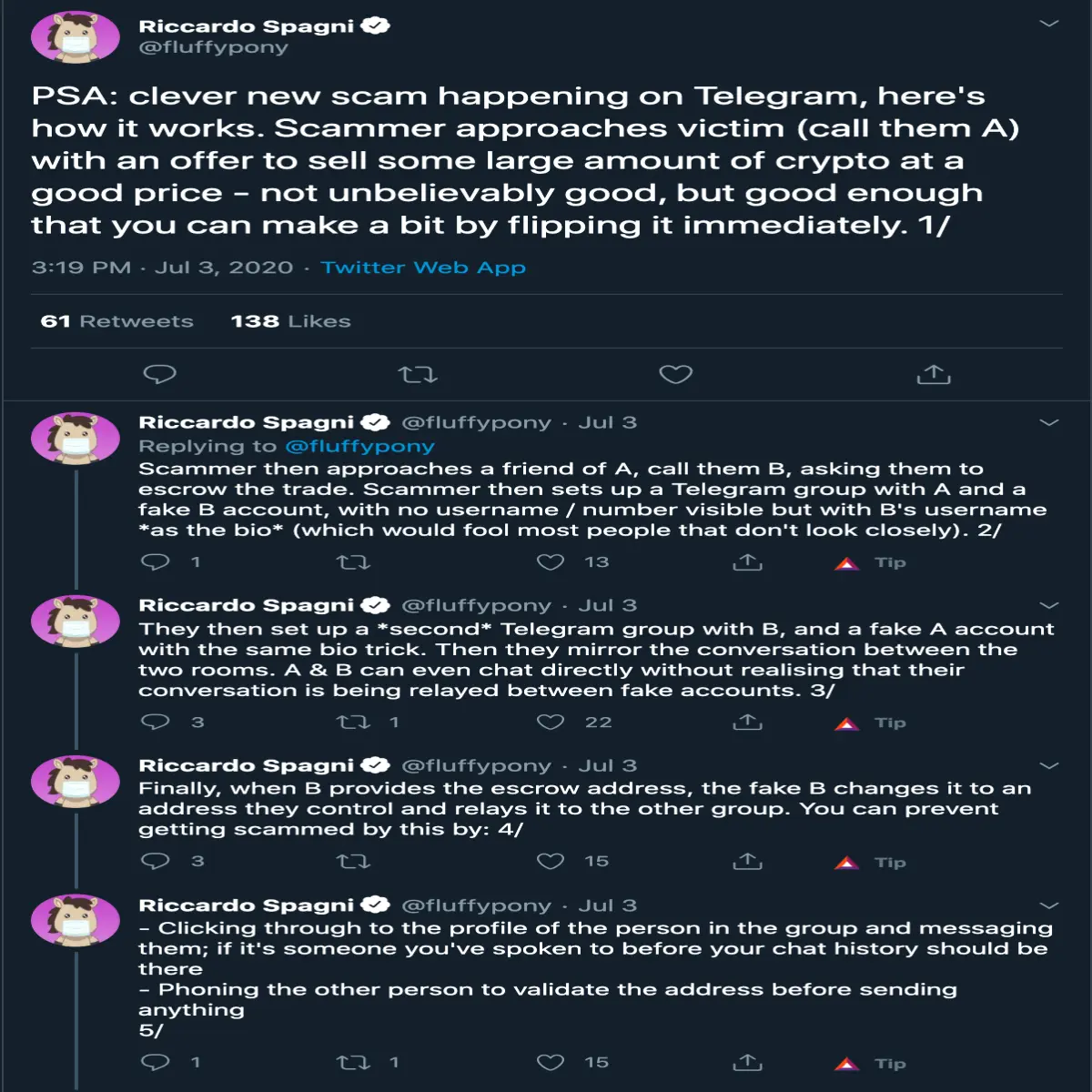Image resolution: width=1092 pixels, height=1092 pixels.
Task: Open Riccardo Spagni name on tweet 3/
Action: (x=246, y=605)
